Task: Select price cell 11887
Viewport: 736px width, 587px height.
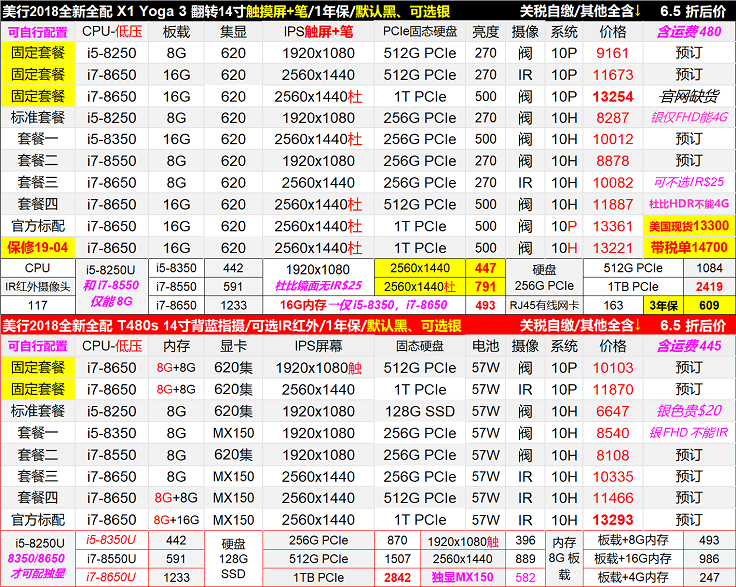Action: [x=612, y=204]
